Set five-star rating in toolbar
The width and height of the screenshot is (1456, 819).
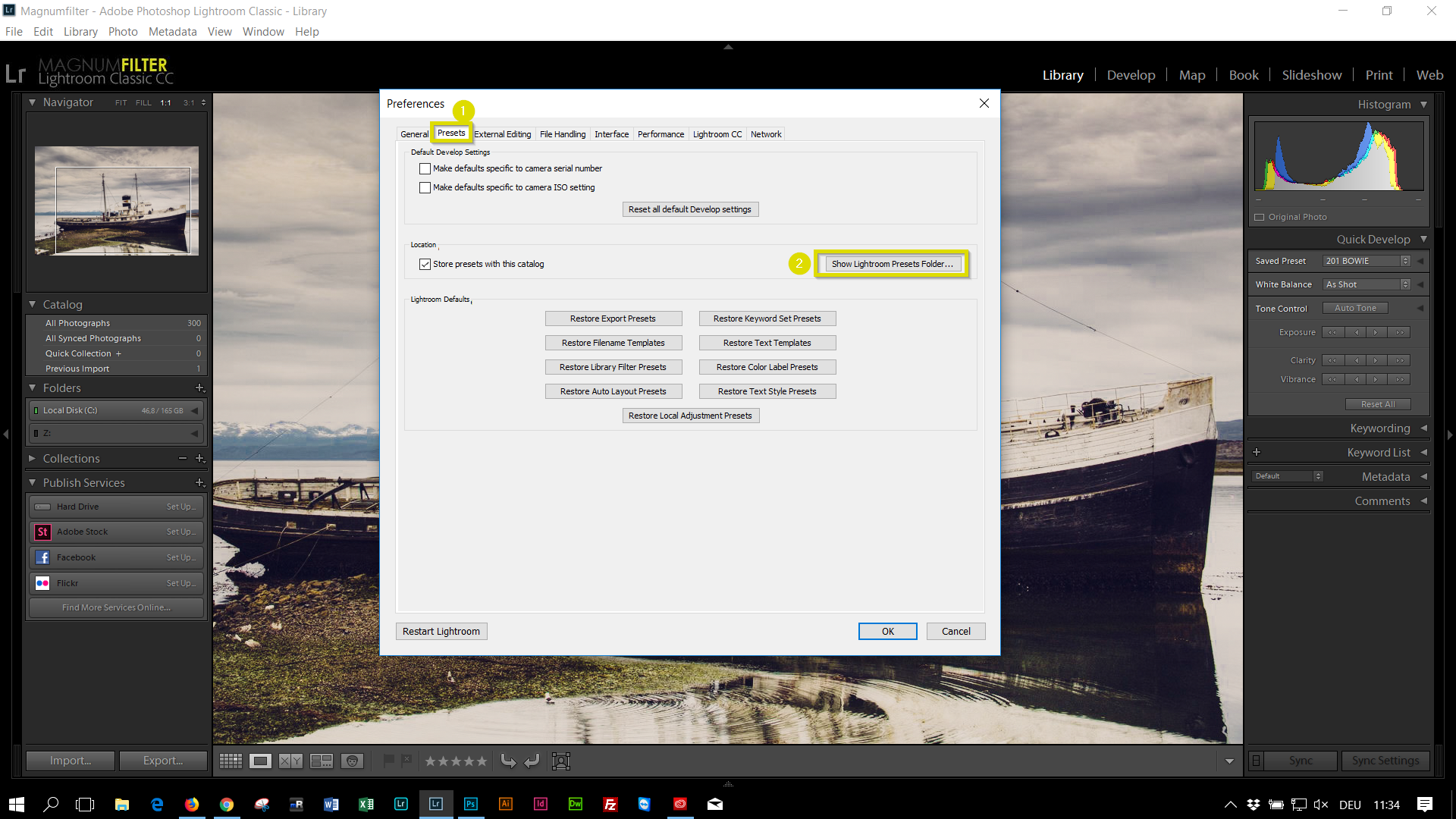481,761
